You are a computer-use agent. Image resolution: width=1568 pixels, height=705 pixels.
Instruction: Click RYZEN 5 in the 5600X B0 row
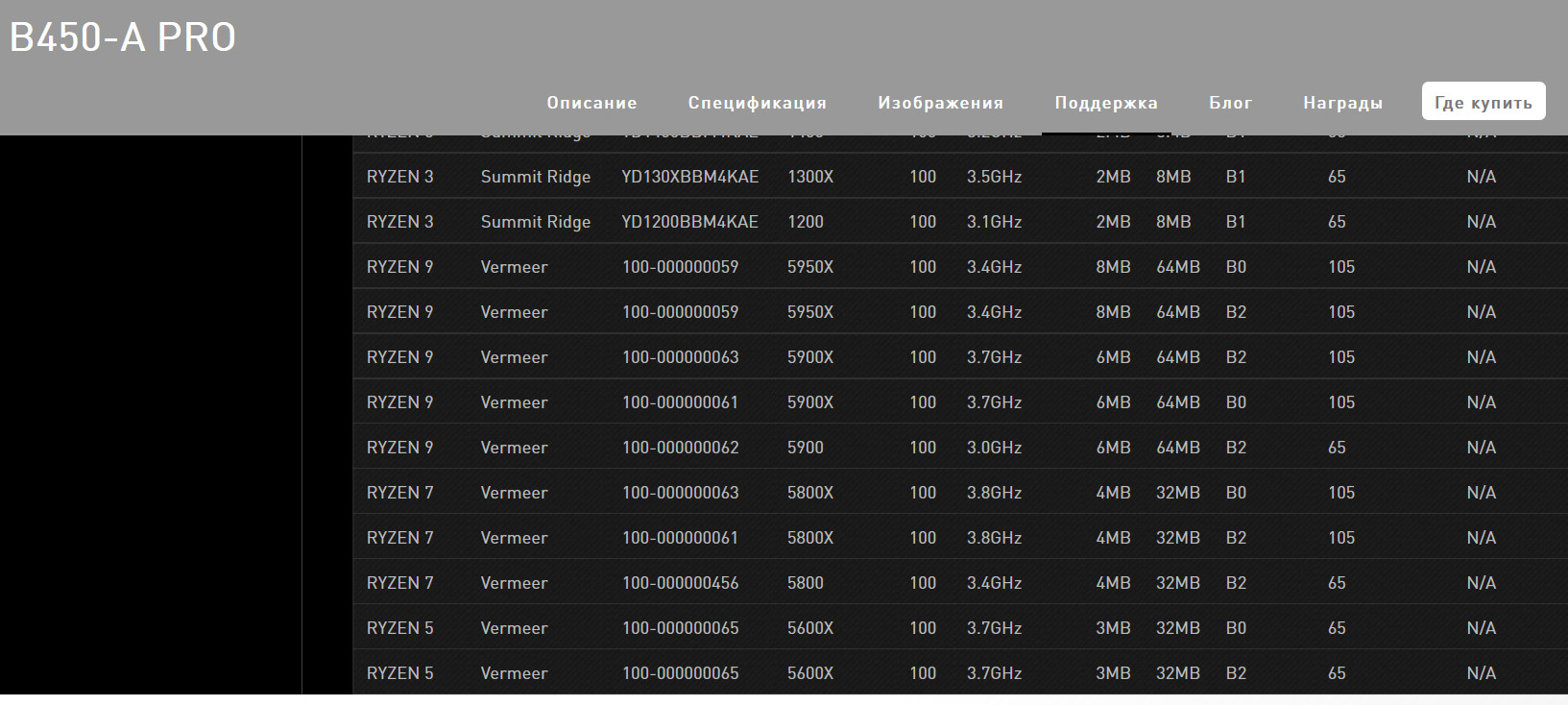coord(400,628)
